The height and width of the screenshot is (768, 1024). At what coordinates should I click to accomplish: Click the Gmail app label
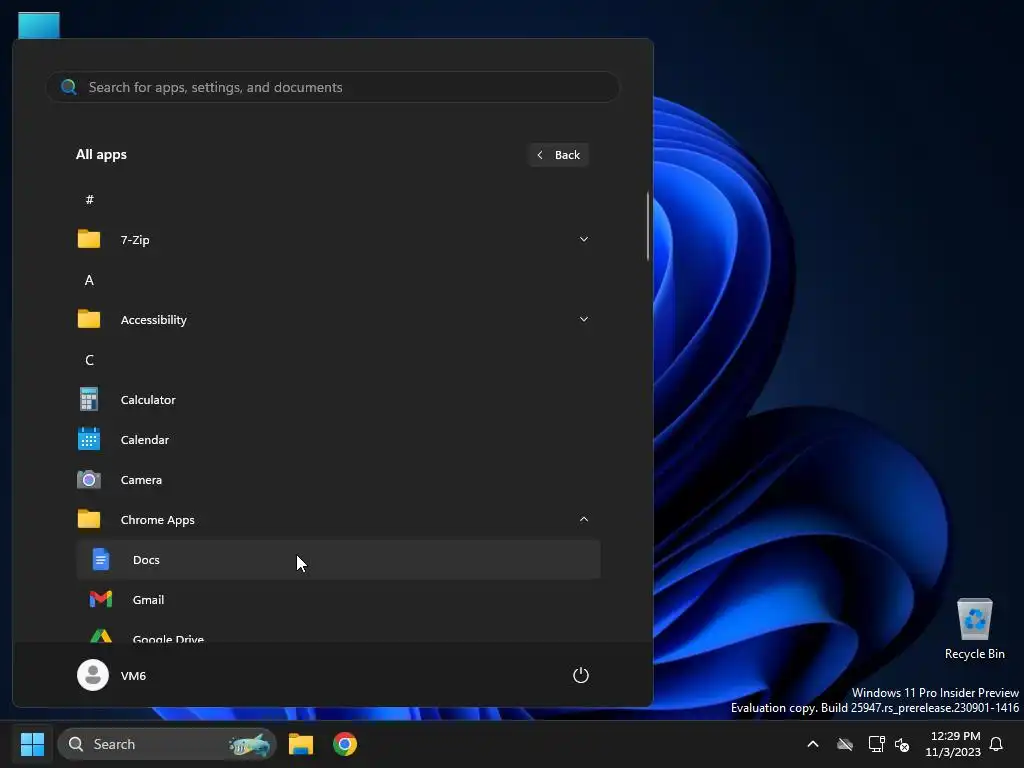[148, 600]
